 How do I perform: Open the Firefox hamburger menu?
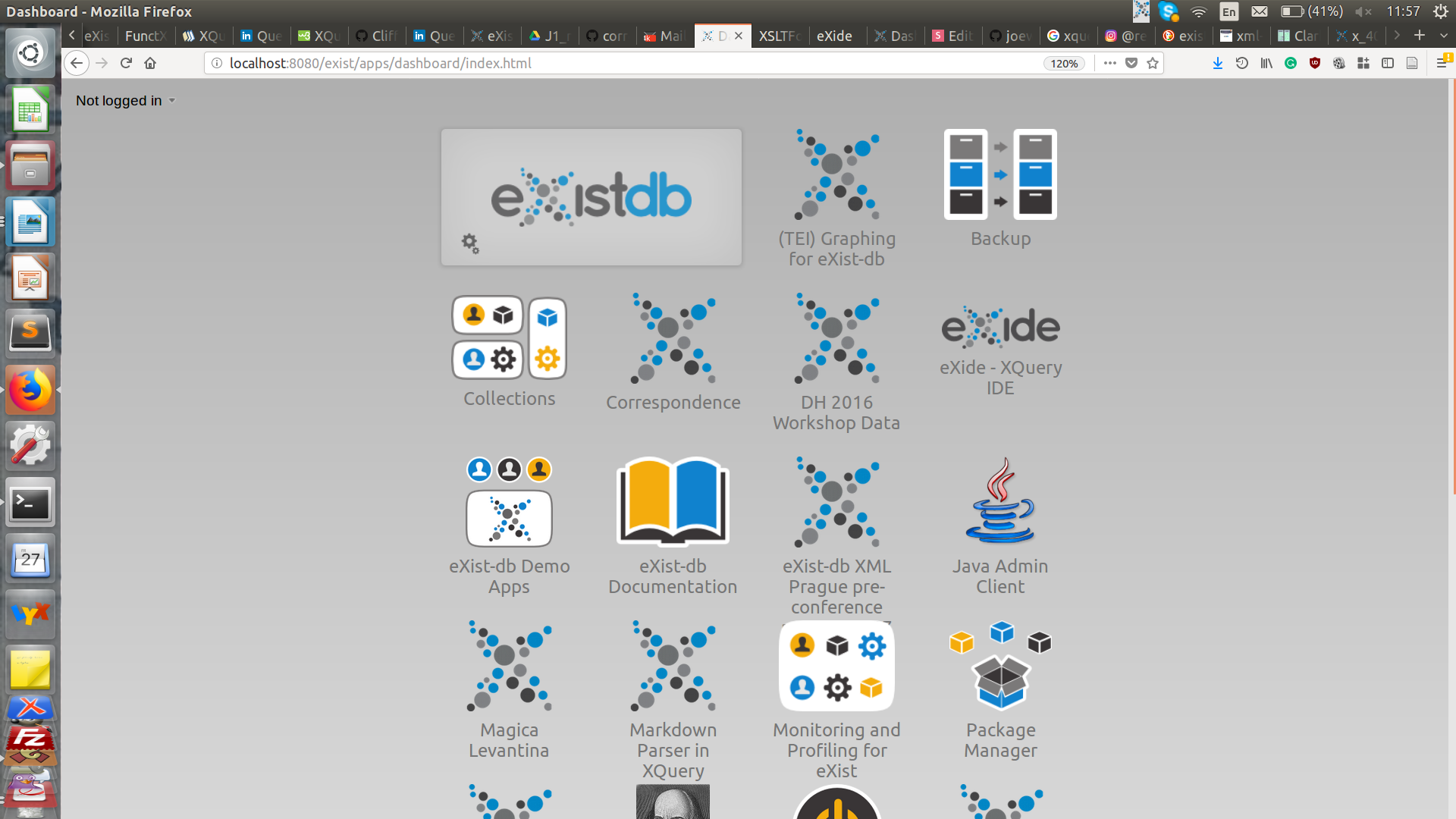(x=1442, y=64)
